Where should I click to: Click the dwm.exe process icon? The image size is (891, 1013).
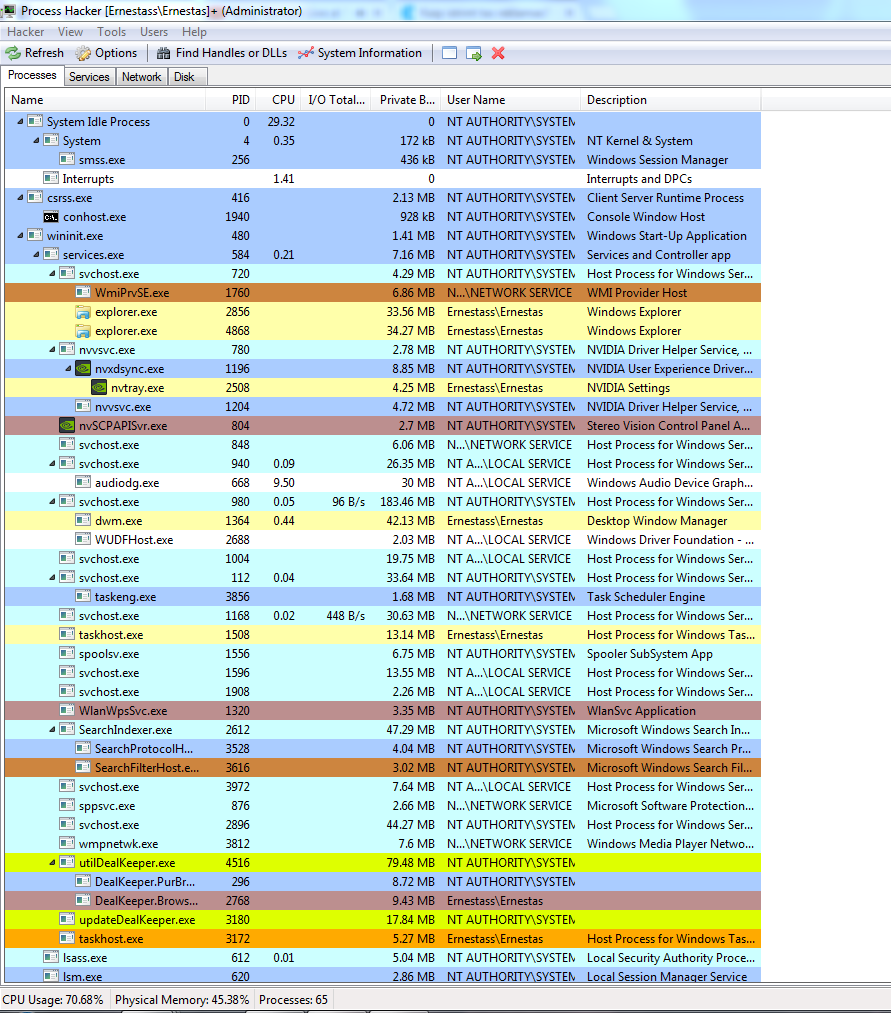pyautogui.click(x=83, y=521)
